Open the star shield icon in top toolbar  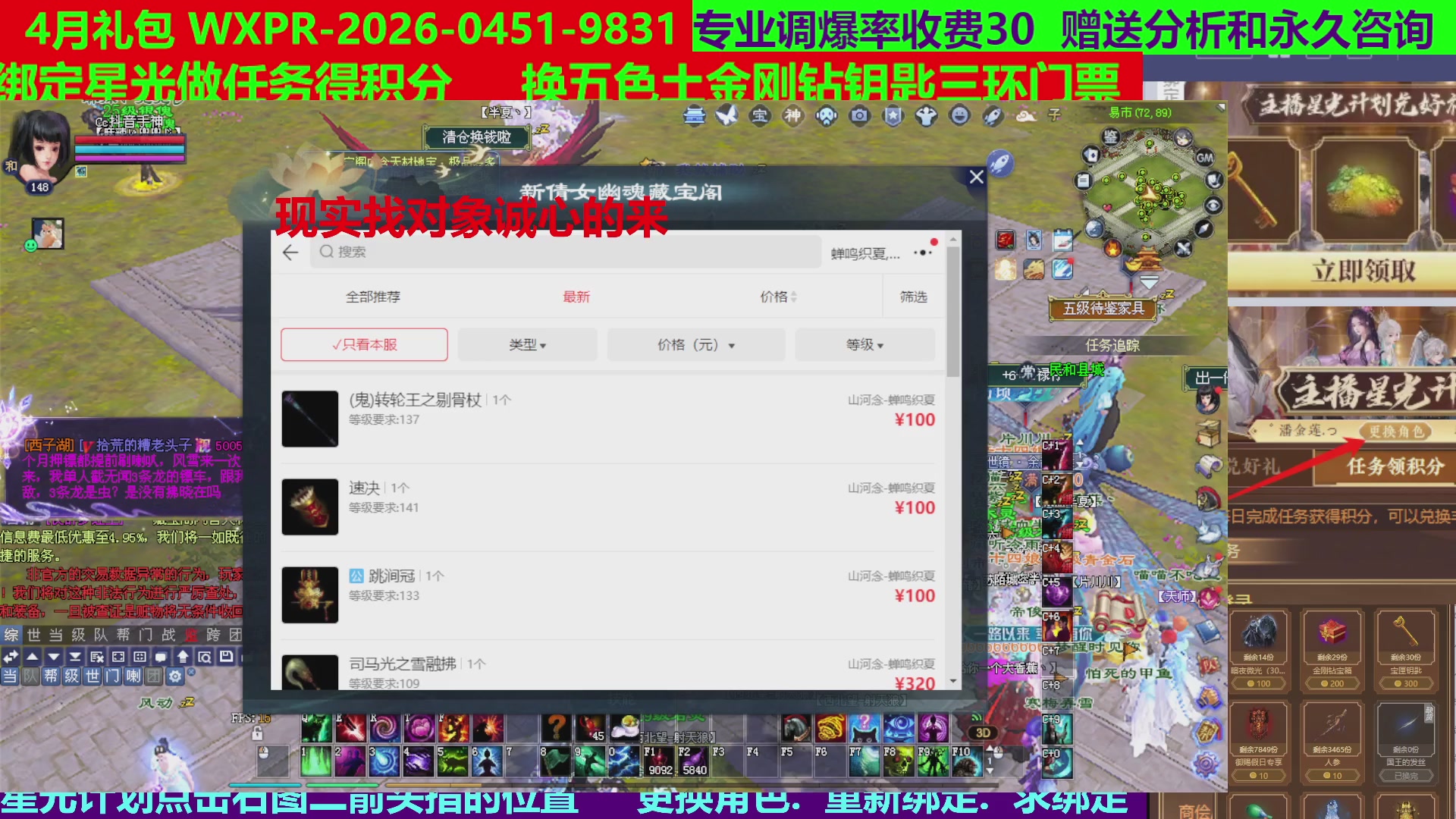(x=893, y=115)
